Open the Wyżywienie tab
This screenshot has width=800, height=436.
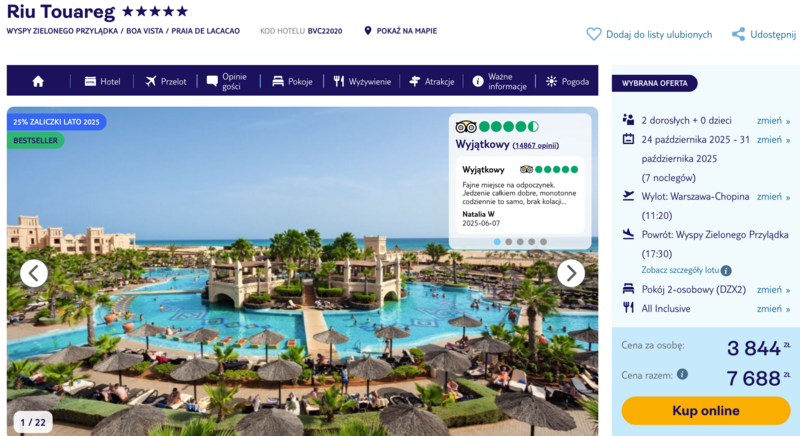[x=362, y=81]
